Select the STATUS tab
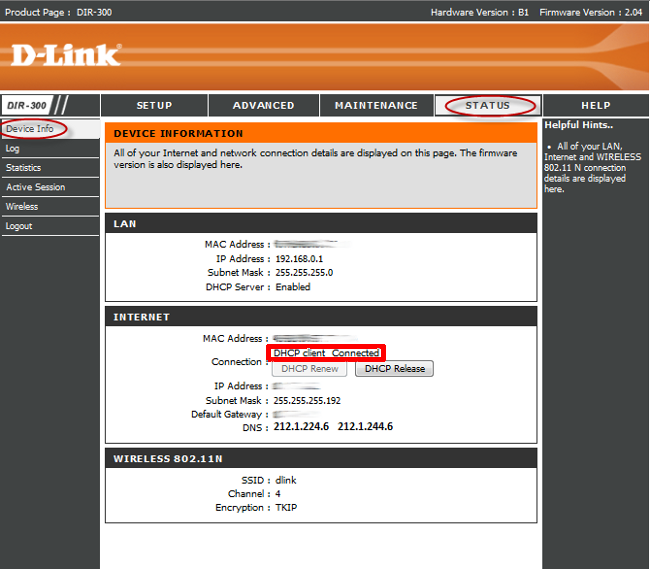 pos(488,105)
